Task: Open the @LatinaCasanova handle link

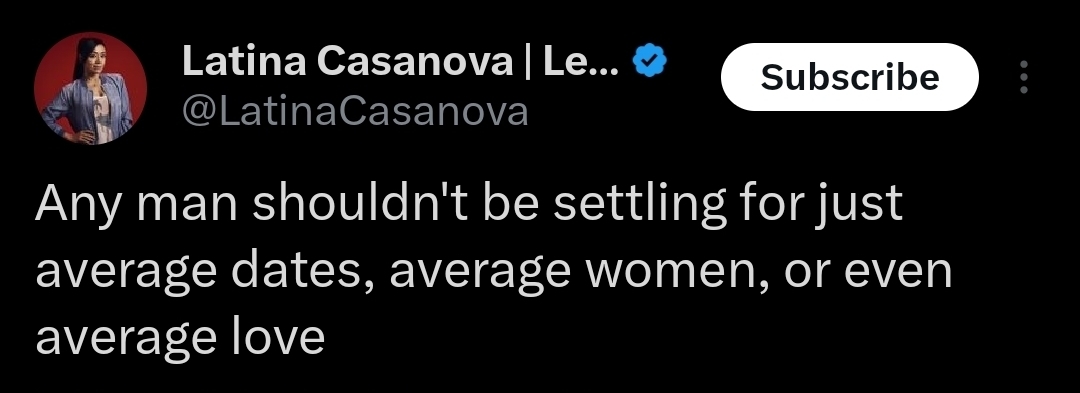Action: (355, 111)
